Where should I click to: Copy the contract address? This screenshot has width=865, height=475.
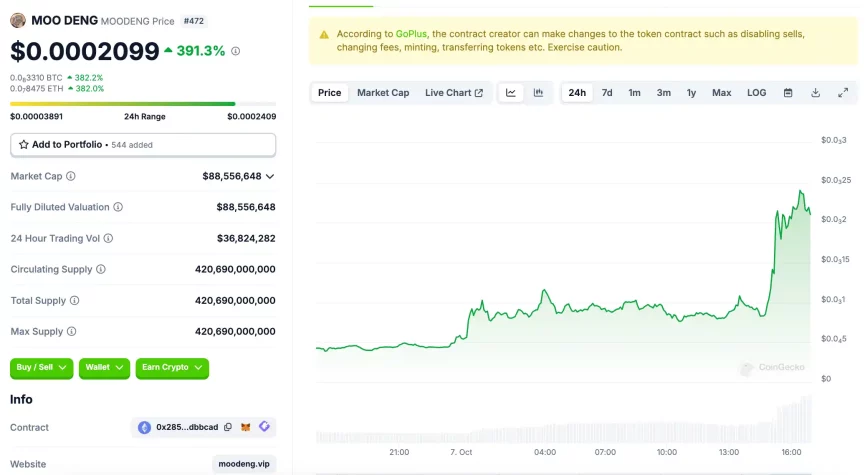[228, 427]
